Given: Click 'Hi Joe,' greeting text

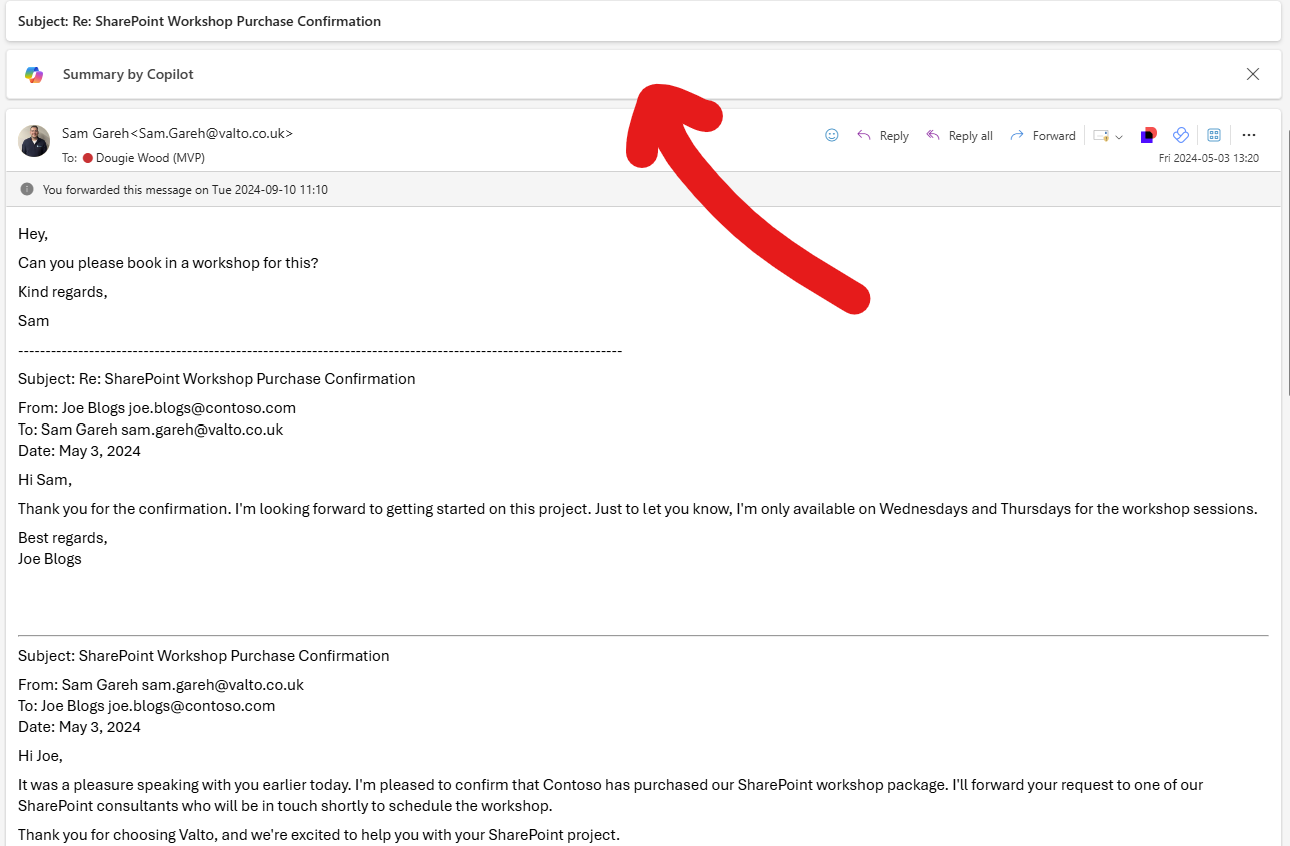Looking at the screenshot, I should (x=40, y=756).
